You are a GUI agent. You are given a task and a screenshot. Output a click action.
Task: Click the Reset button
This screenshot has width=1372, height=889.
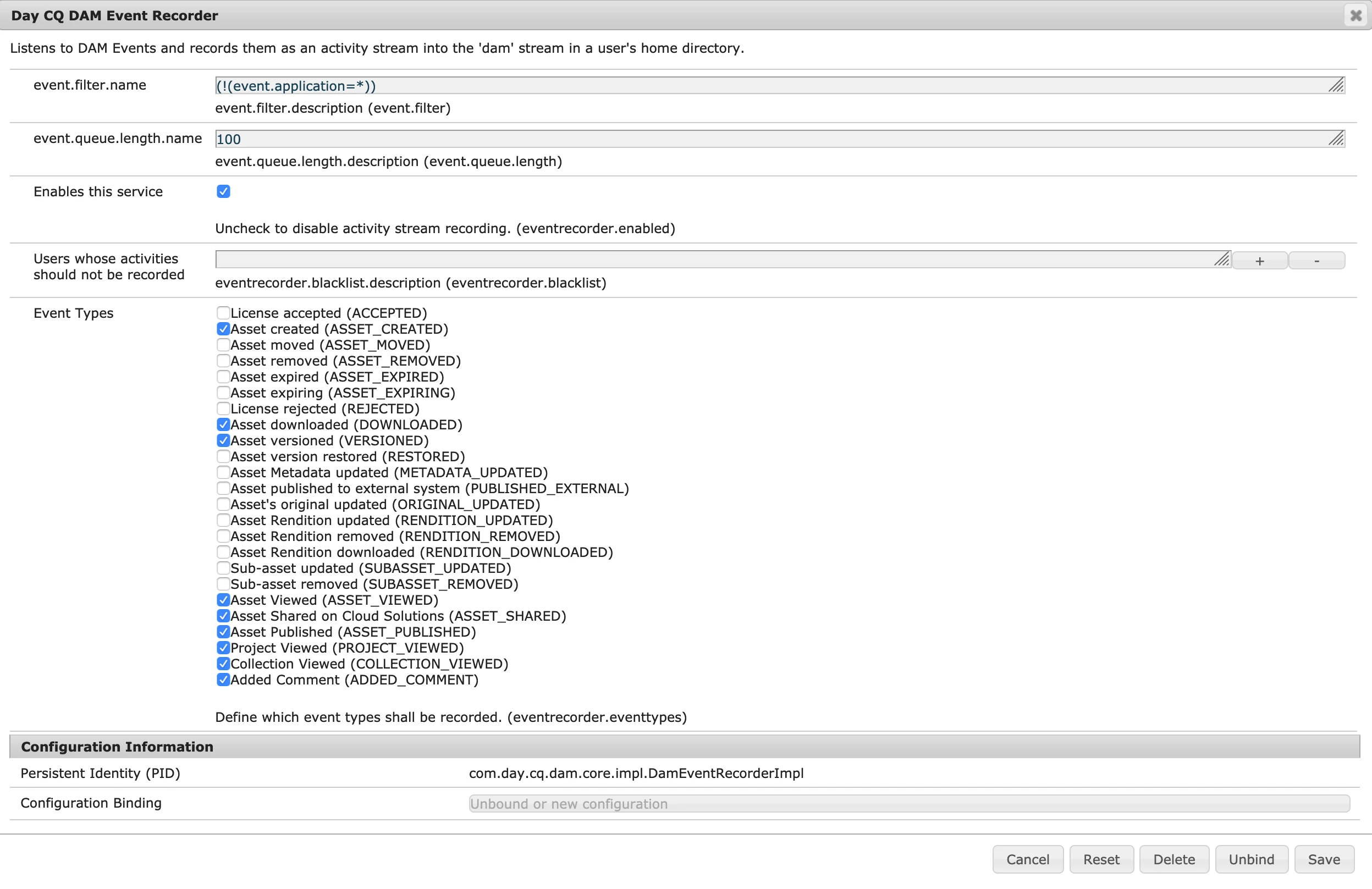[1101, 859]
